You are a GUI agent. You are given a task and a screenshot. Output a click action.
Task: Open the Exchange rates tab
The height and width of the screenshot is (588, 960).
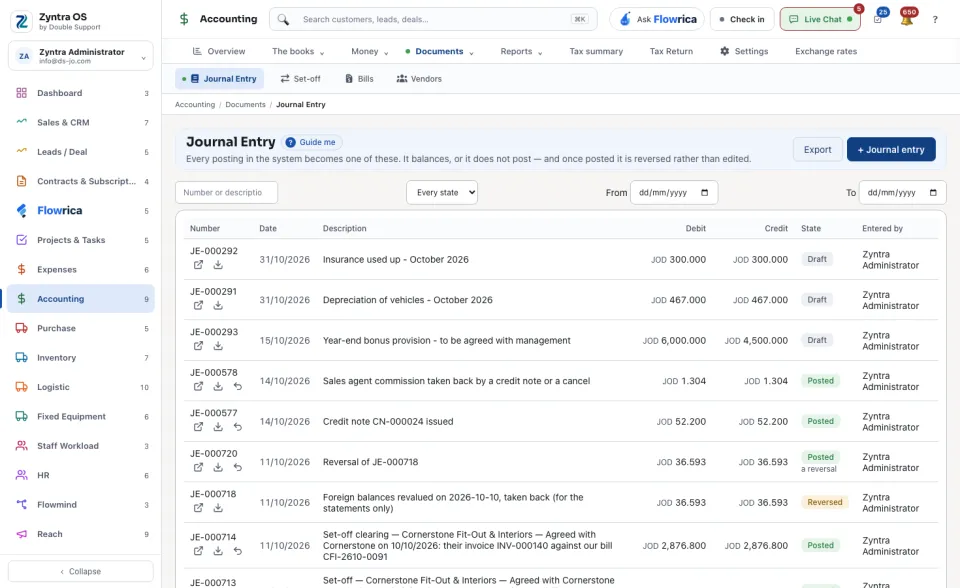tap(826, 51)
